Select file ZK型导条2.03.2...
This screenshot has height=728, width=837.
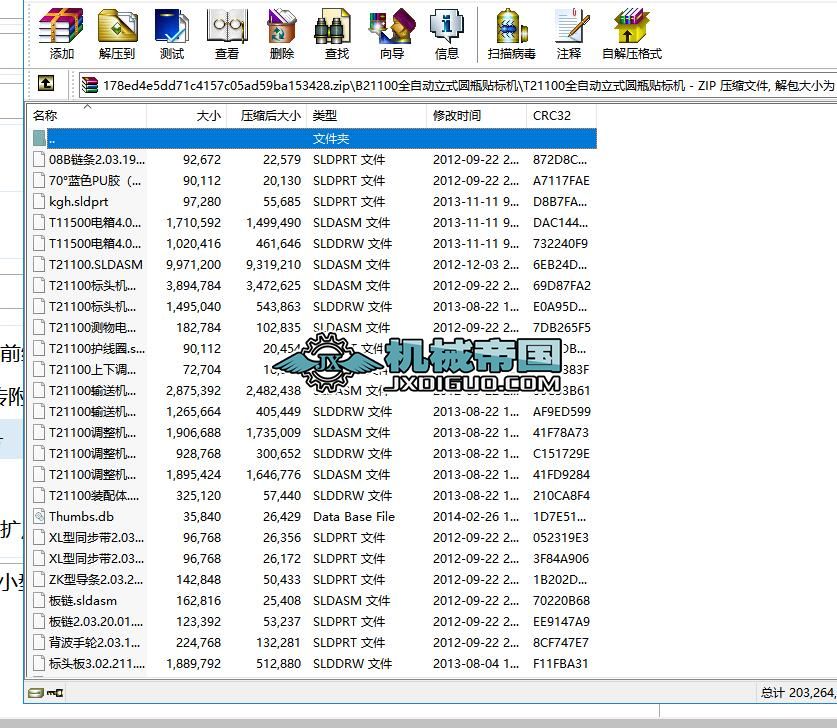(314, 580)
